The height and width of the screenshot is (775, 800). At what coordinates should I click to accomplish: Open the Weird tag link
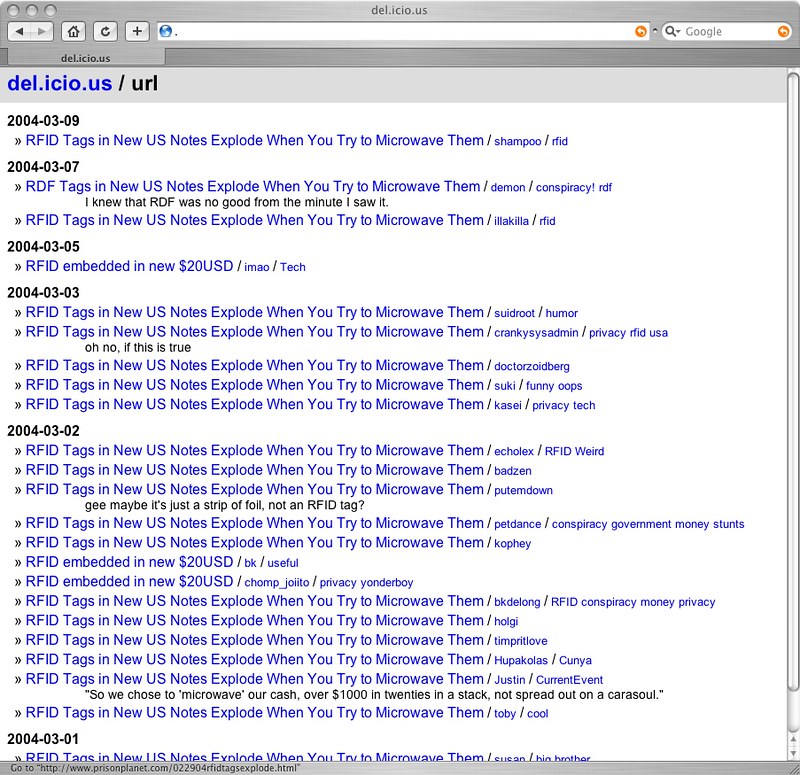coord(590,451)
